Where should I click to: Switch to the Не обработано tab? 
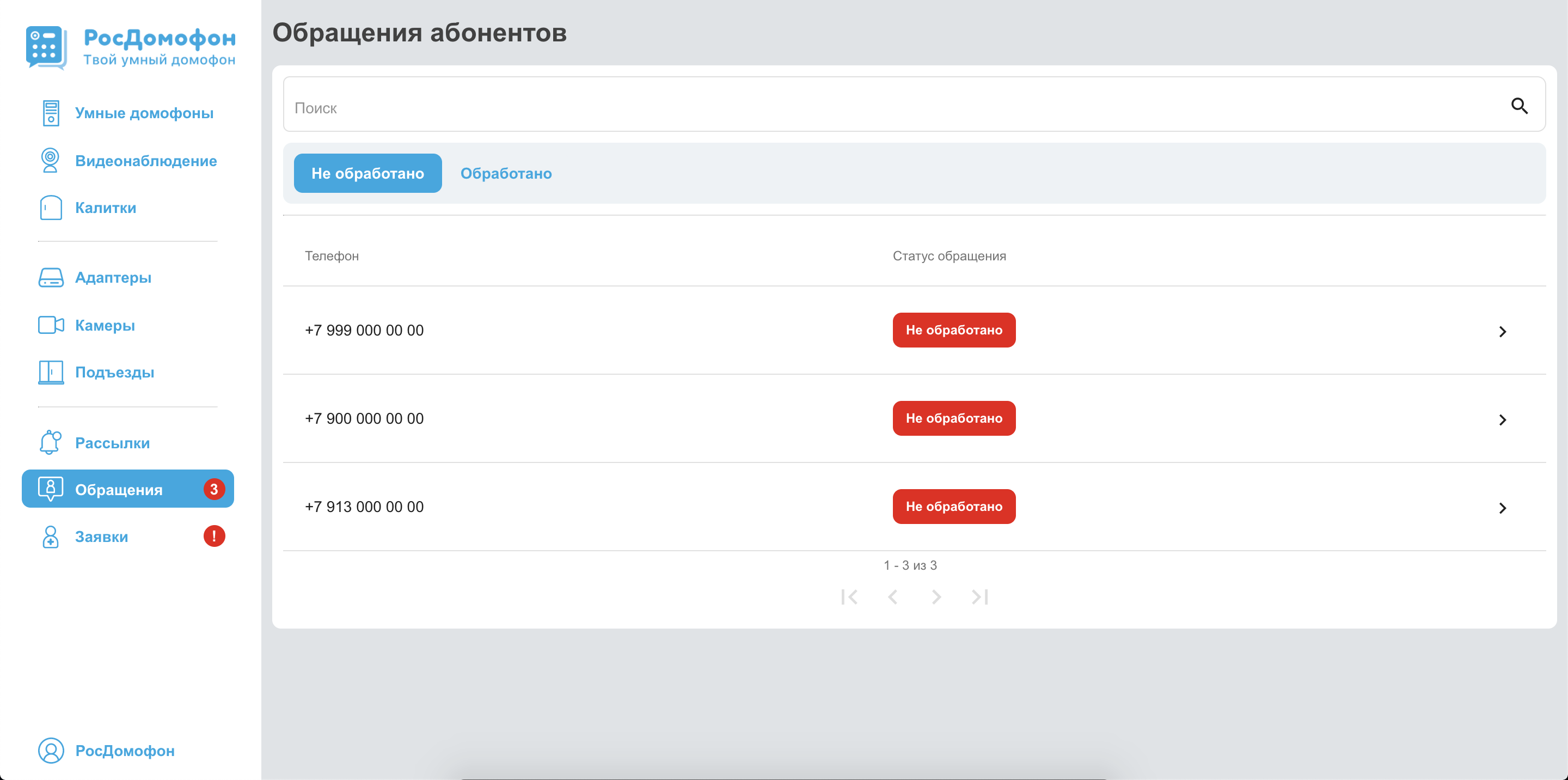pyautogui.click(x=367, y=174)
